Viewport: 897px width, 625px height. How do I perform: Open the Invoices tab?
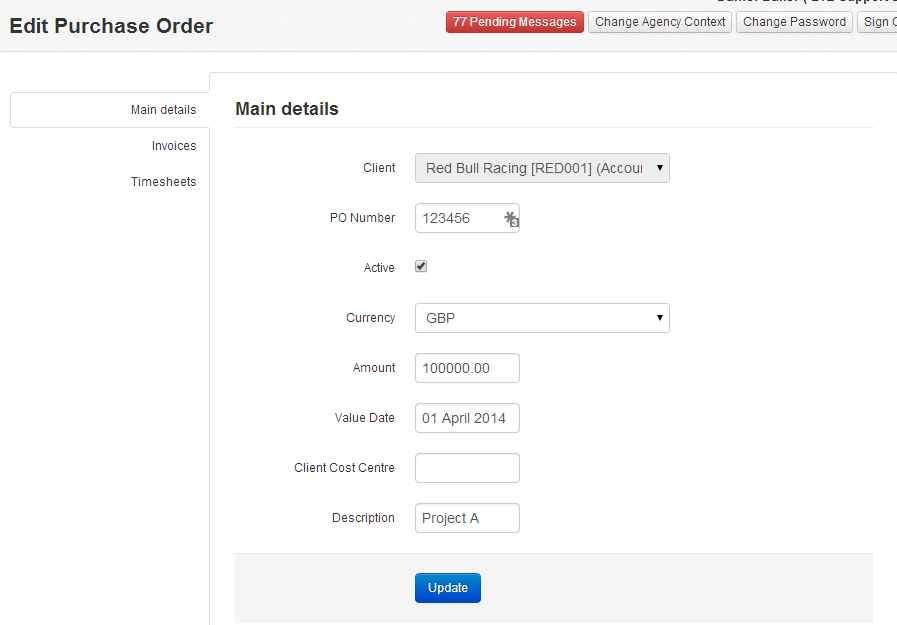(174, 146)
